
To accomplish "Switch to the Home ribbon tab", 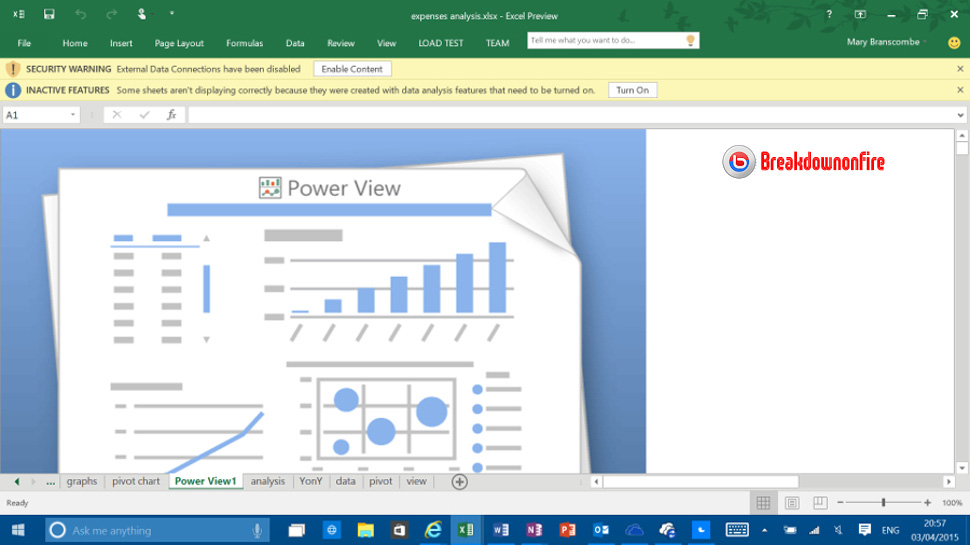I will (x=75, y=43).
